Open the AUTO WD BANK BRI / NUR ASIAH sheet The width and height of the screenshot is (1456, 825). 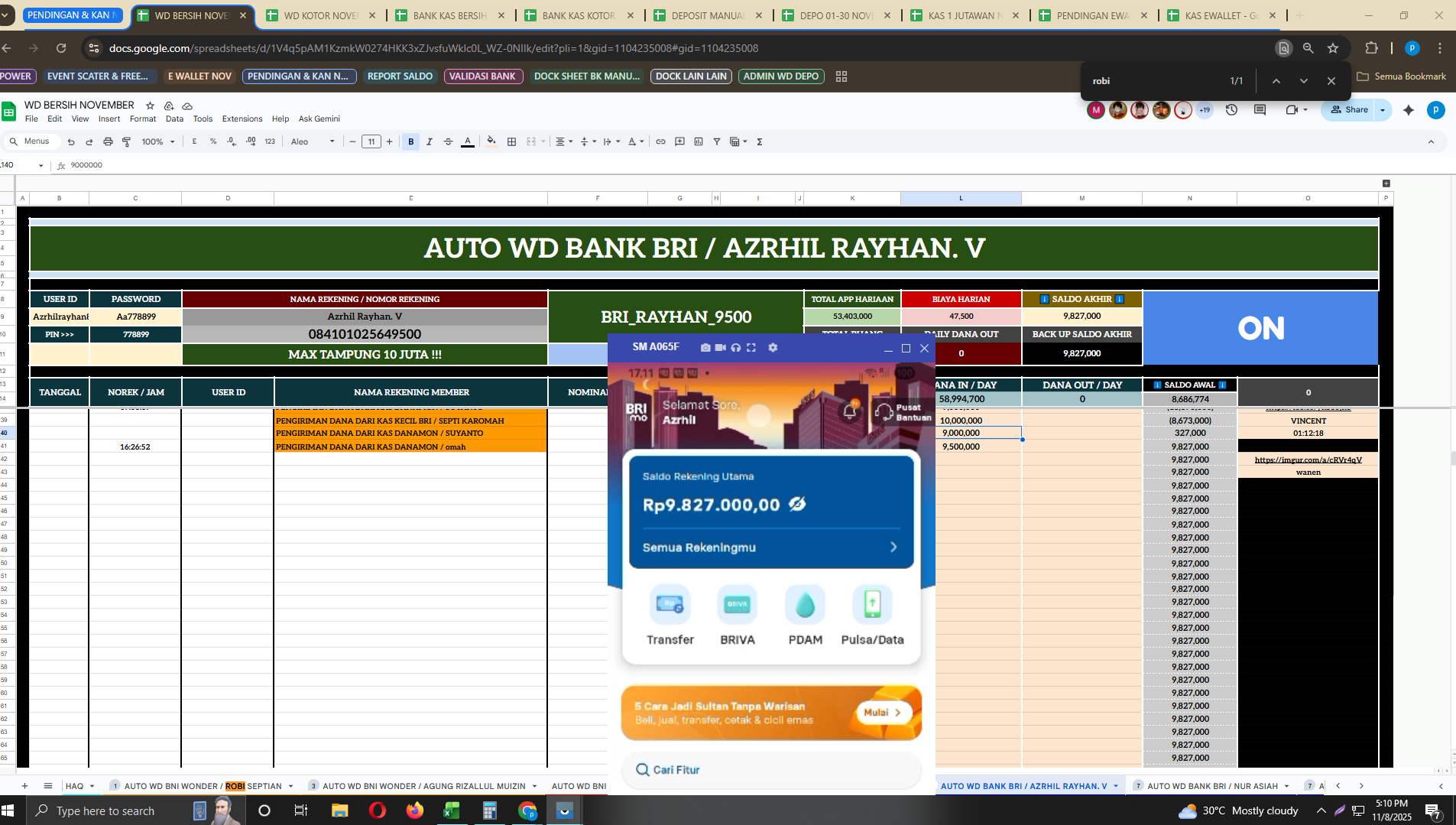[x=1212, y=786]
